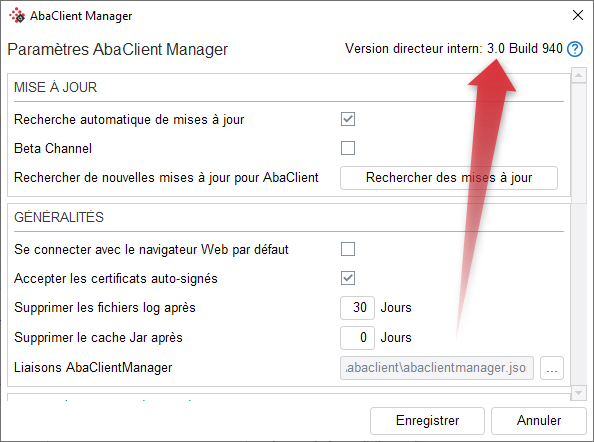Click Rechercher des mises à jour button

449,178
